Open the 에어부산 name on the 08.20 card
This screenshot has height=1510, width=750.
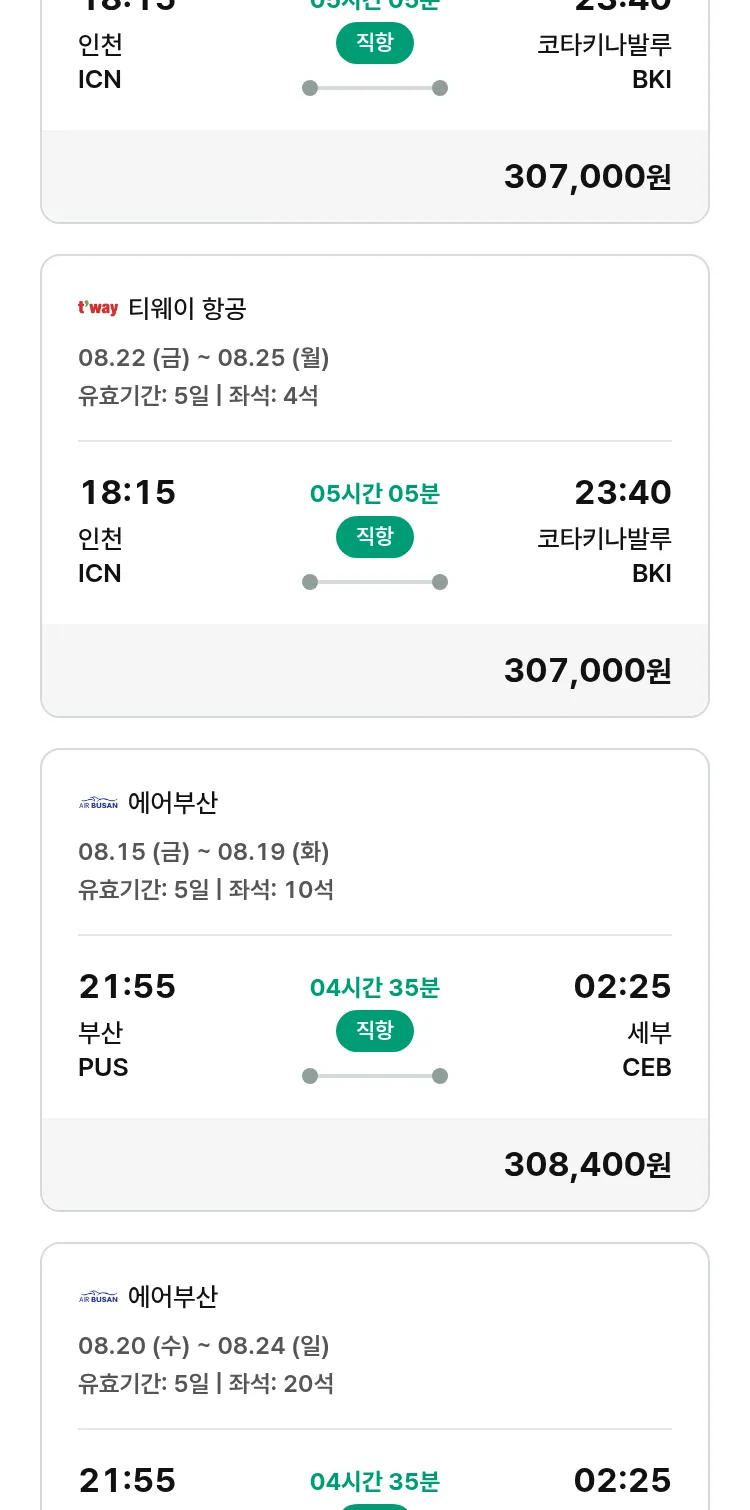[x=173, y=1296]
